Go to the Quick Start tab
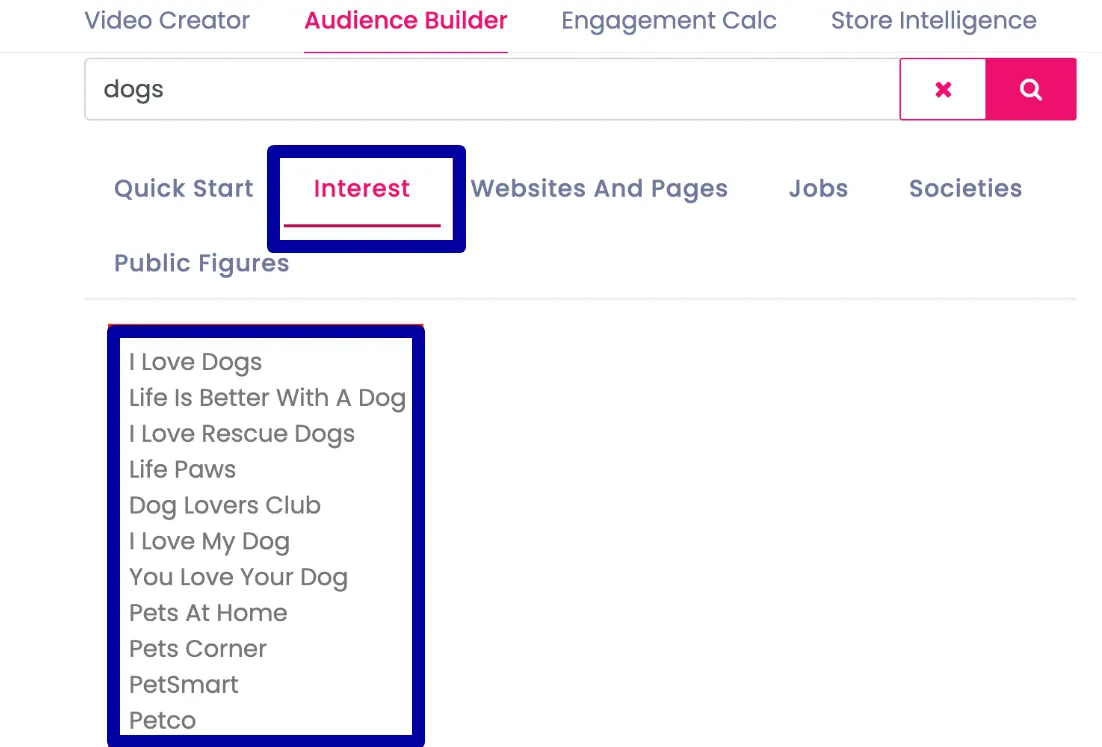 pos(183,188)
